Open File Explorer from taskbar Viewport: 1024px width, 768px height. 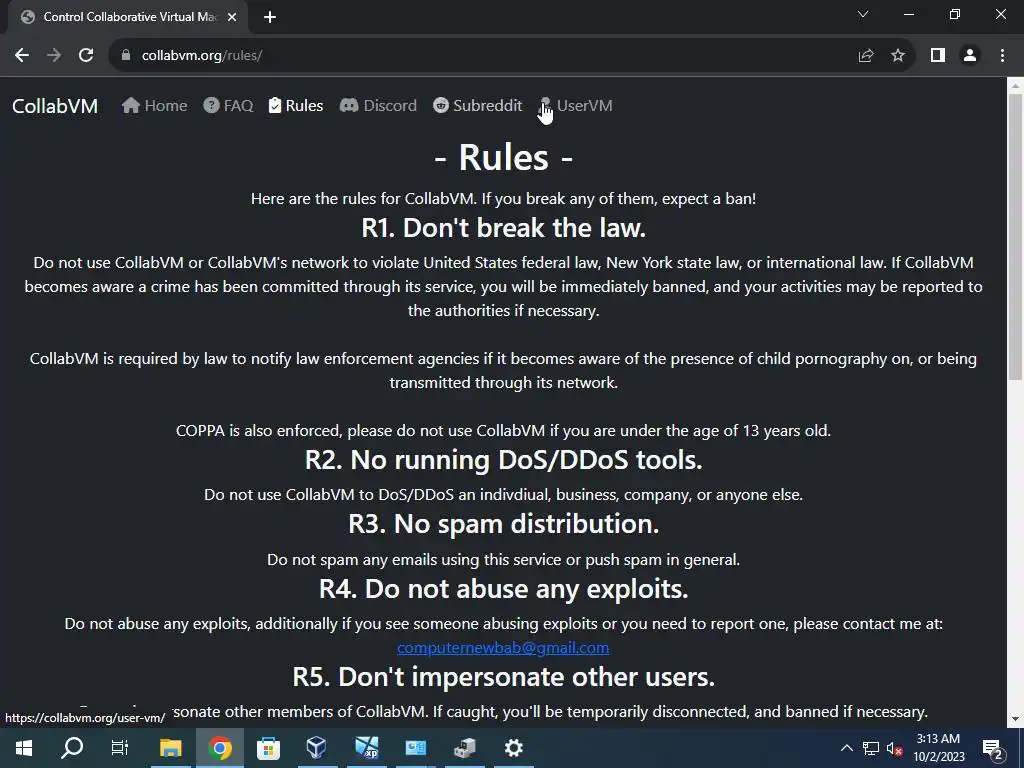(x=170, y=748)
